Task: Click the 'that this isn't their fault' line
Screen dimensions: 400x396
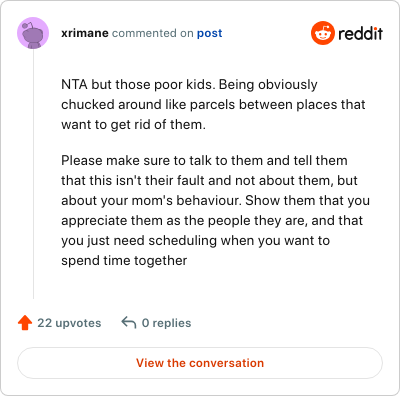Action: coord(209,181)
